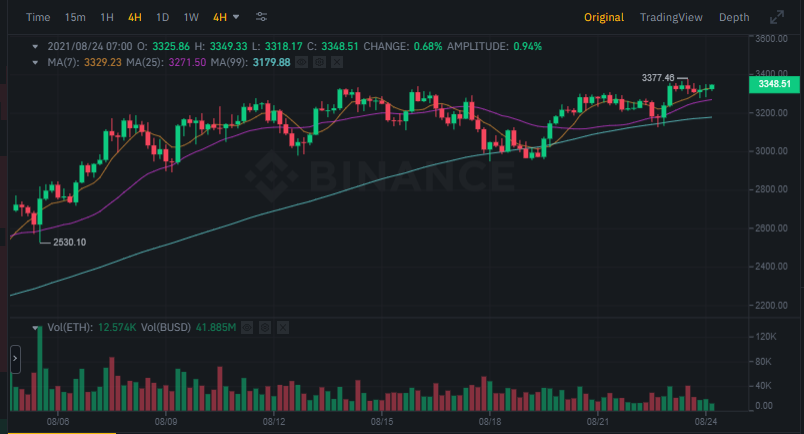Screen dimensions: 804x434
Task: Collapse the OHLC info row
Action: (x=36, y=46)
